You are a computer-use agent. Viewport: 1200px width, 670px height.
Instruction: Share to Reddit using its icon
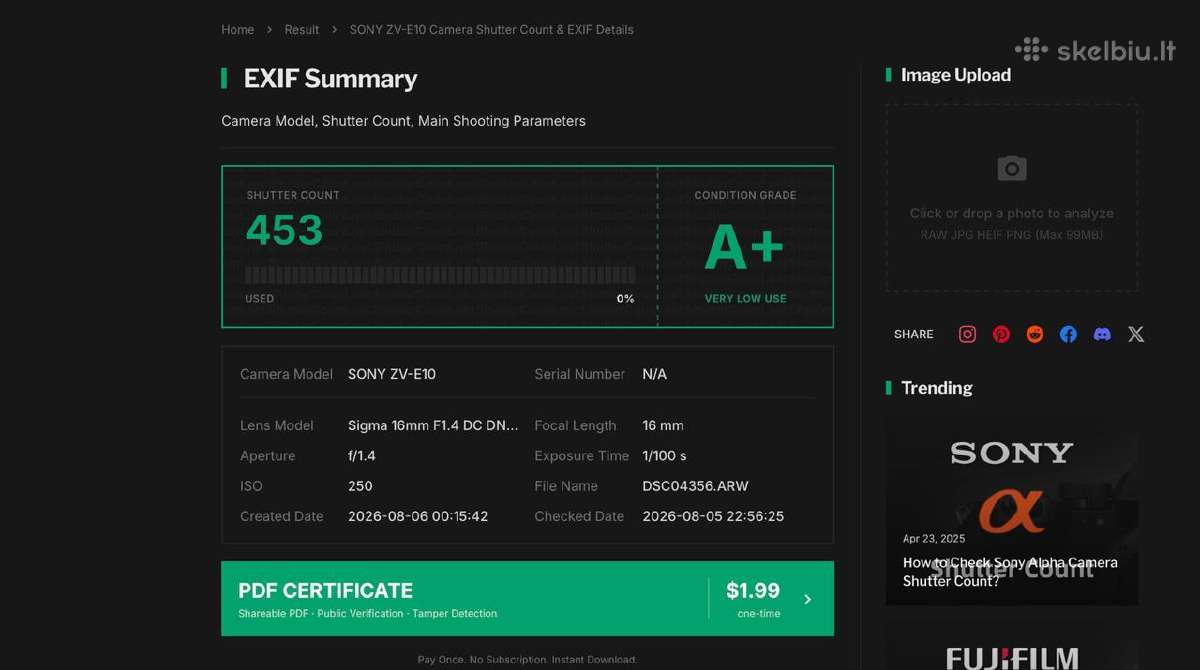[1035, 334]
